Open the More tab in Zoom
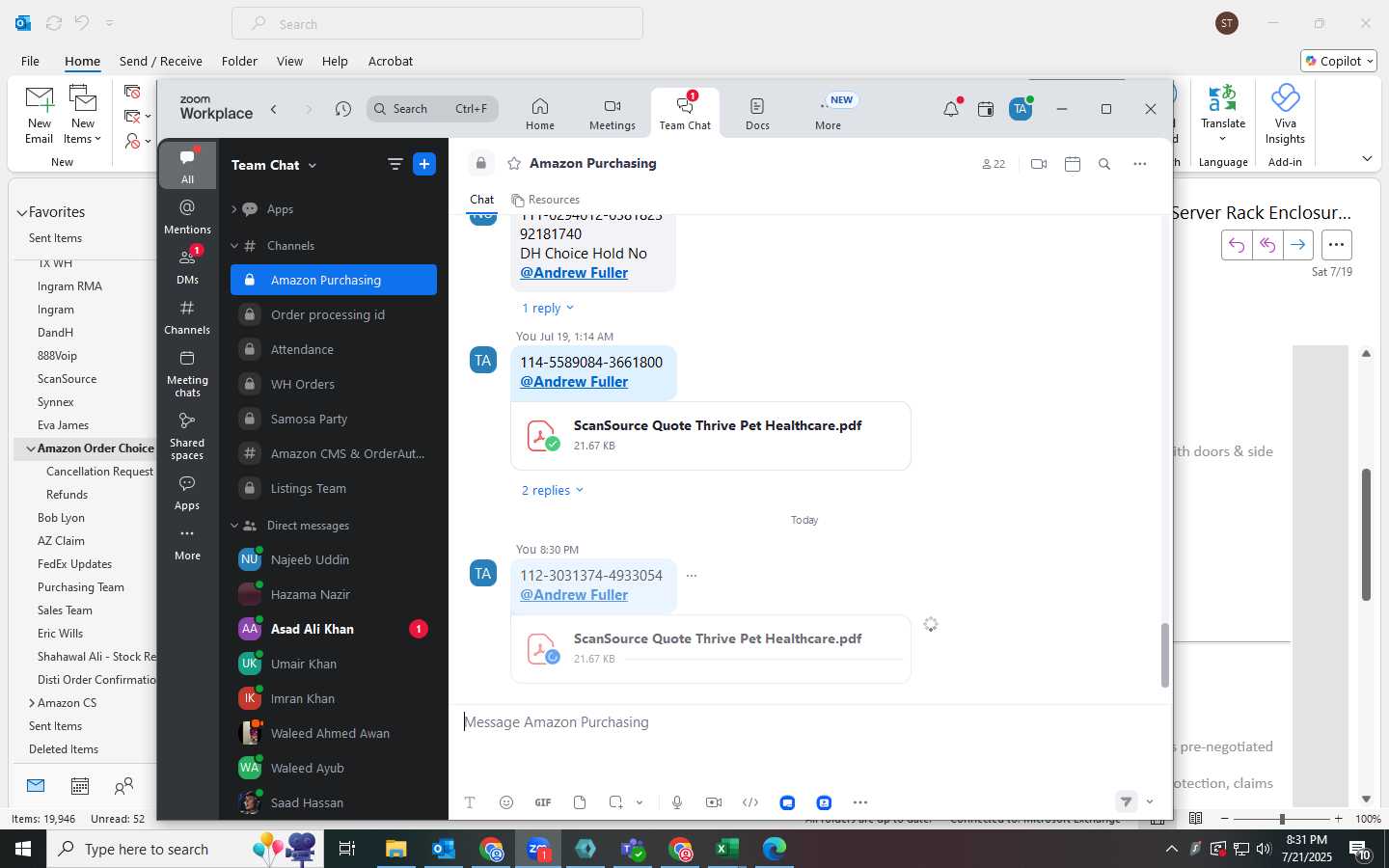This screenshot has height=868, width=1389. (829, 113)
